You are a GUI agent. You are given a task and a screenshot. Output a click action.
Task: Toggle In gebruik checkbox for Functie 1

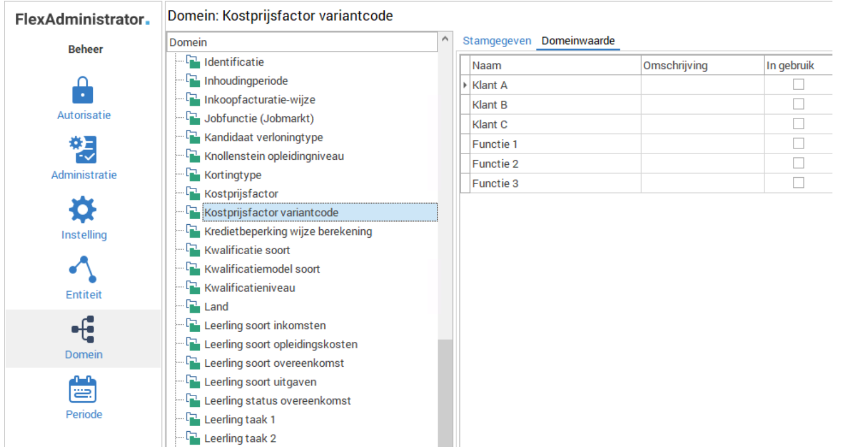click(x=798, y=144)
